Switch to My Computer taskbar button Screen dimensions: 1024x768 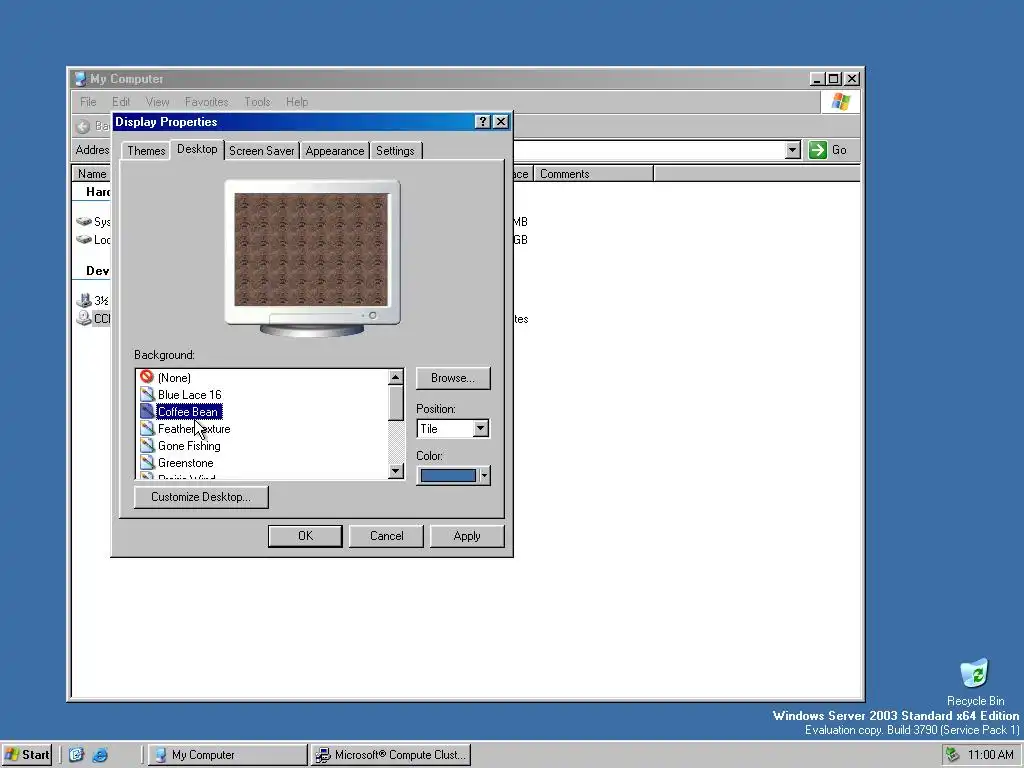[x=227, y=754]
